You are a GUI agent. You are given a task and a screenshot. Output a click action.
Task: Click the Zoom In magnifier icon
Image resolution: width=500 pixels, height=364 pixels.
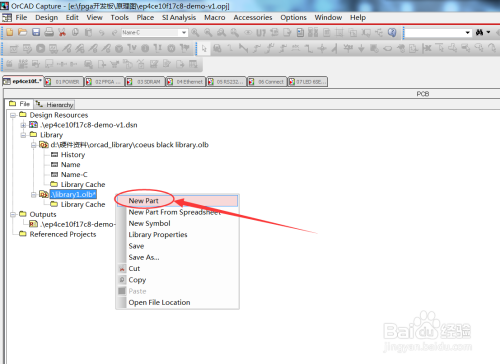pyautogui.click(x=195, y=32)
